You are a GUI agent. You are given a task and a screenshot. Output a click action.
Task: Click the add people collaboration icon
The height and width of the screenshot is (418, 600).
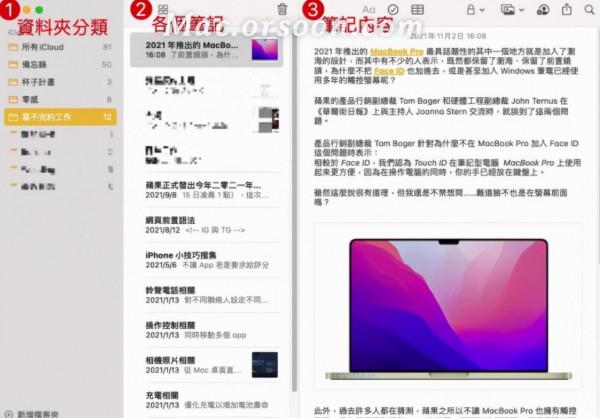pos(543,10)
